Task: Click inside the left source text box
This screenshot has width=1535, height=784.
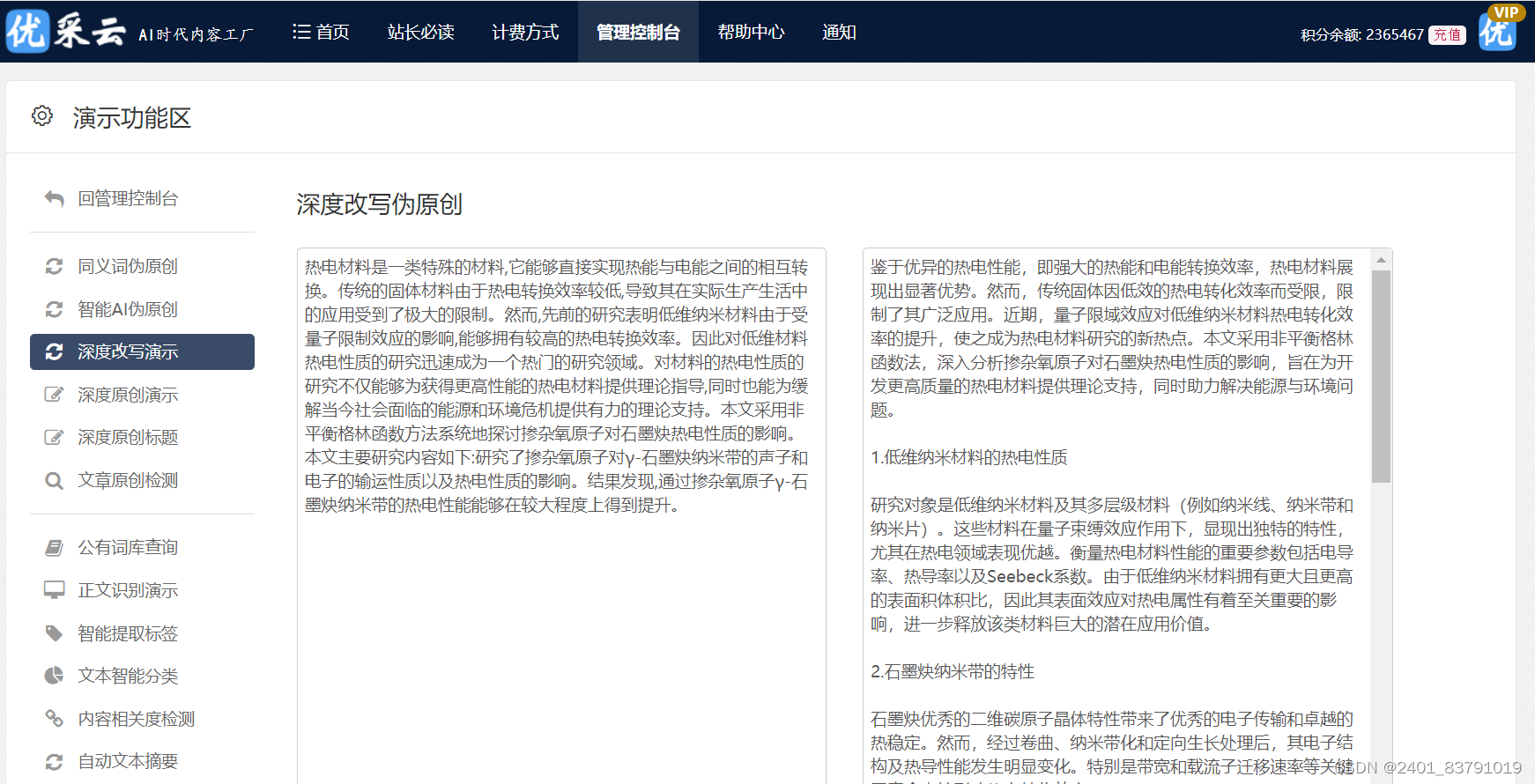Action: point(561,516)
